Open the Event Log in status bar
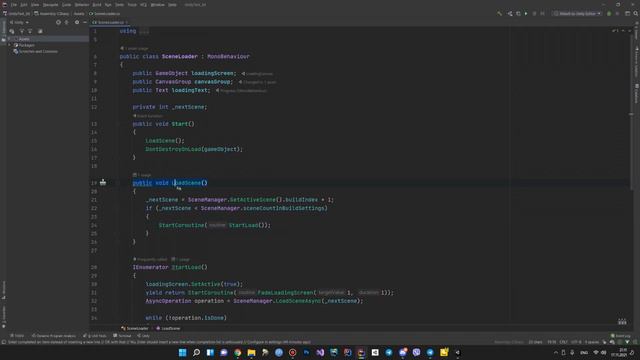The width and height of the screenshot is (640, 360). pos(621,336)
